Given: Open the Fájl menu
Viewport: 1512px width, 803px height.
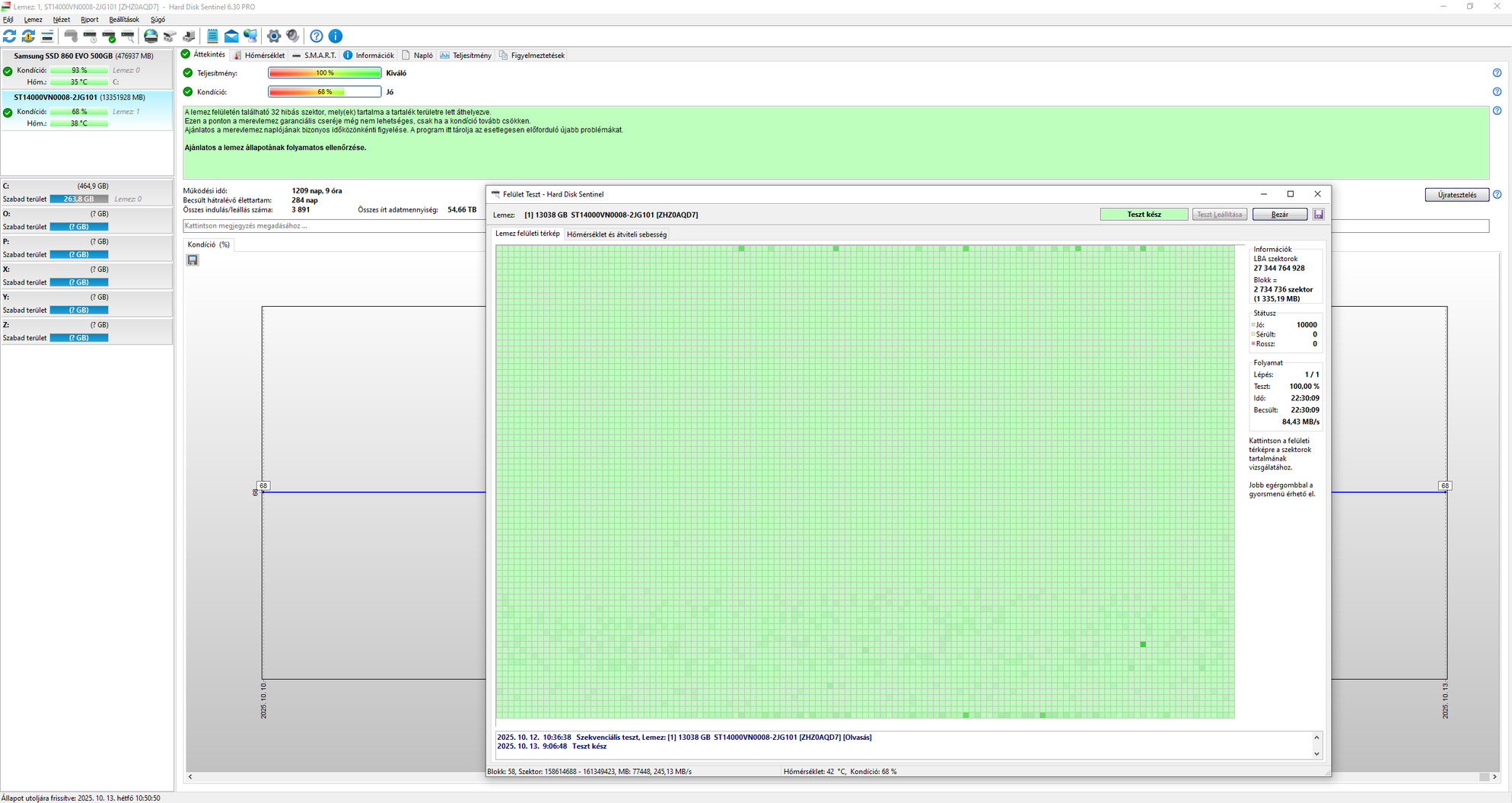Looking at the screenshot, I should (x=8, y=20).
